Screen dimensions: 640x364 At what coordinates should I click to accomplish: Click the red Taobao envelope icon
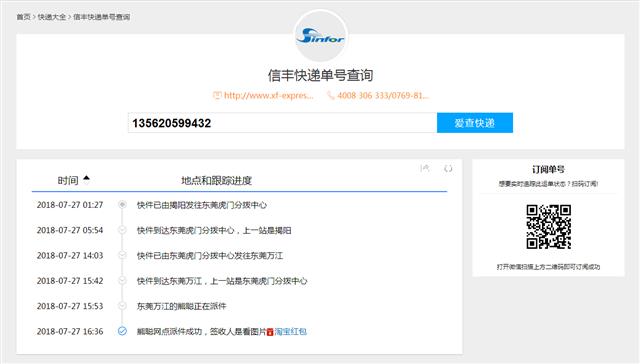(270, 332)
